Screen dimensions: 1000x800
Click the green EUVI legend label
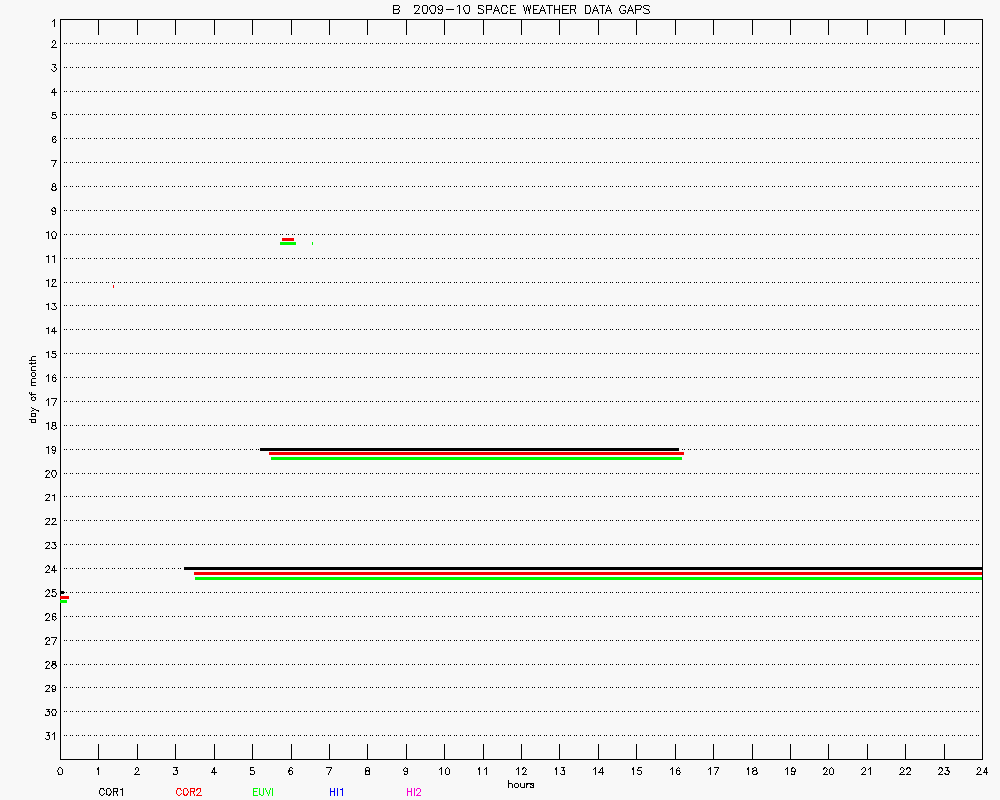point(264,792)
